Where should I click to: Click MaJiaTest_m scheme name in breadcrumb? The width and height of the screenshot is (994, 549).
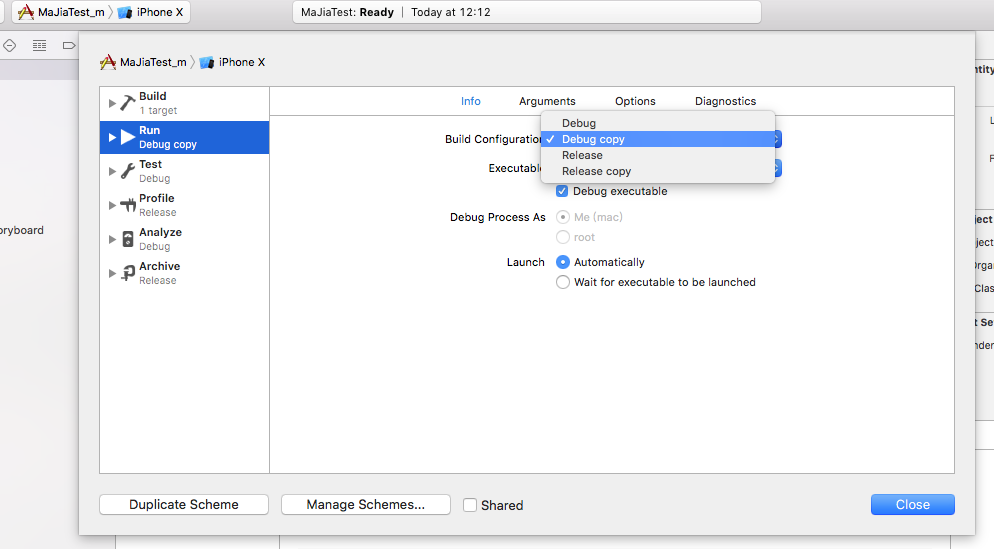[x=153, y=62]
